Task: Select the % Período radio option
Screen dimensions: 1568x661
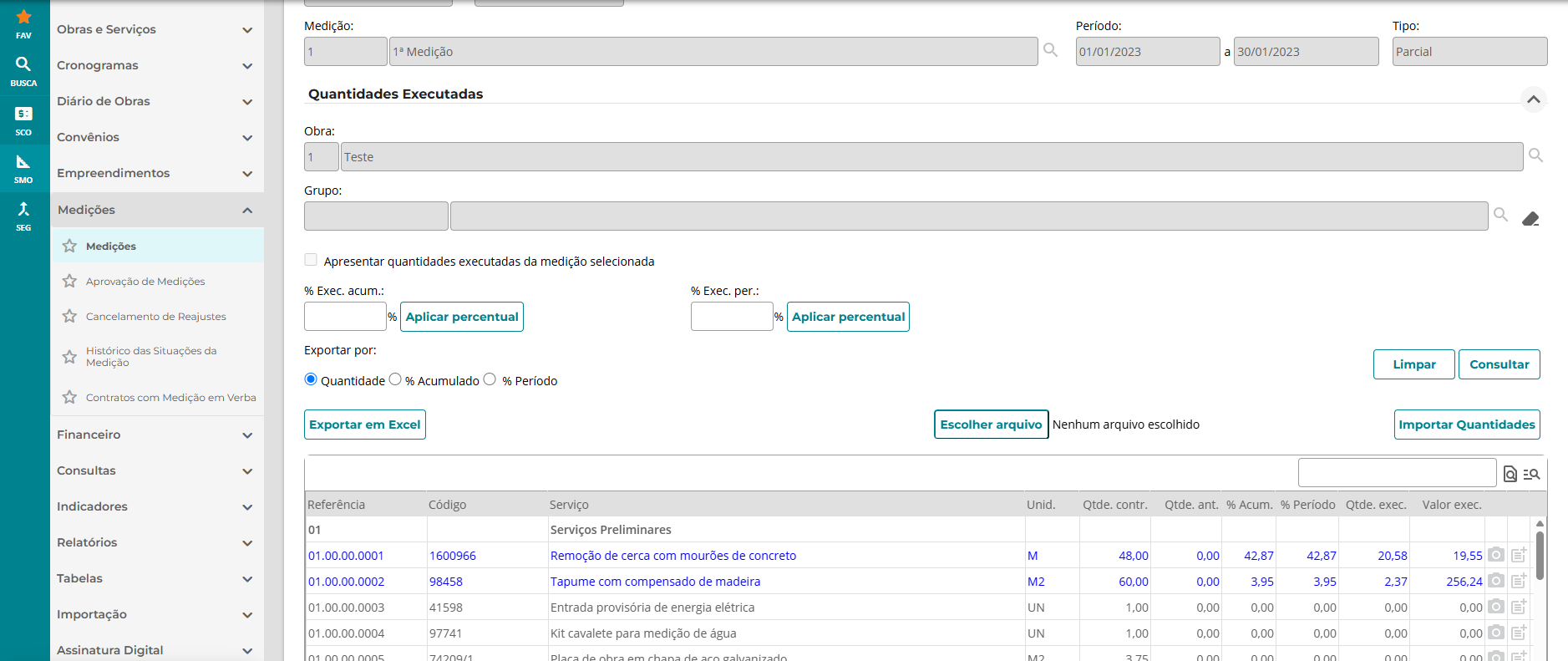Action: tap(490, 379)
